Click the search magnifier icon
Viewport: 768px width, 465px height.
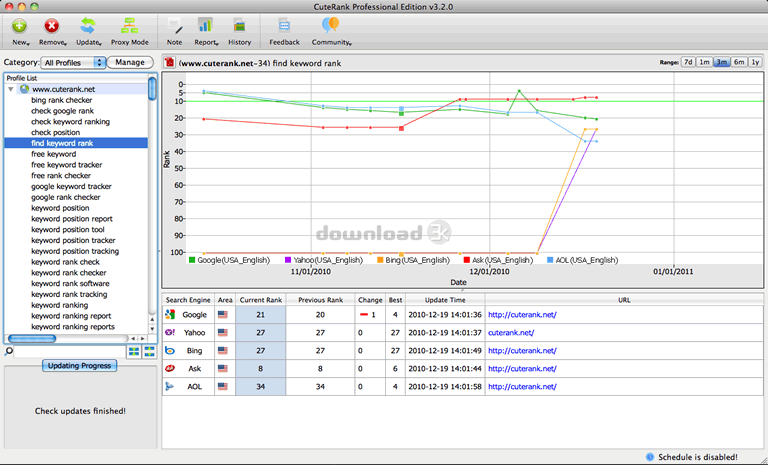point(8,351)
